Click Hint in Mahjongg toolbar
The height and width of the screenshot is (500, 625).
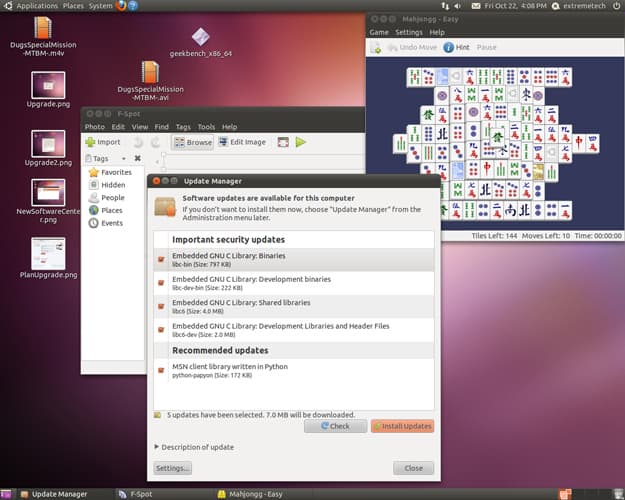point(456,47)
